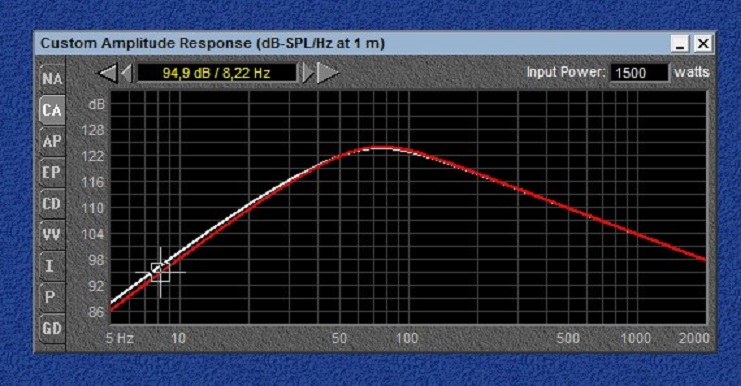Viewport: 741px width, 386px height.
Task: Minimize the Custom Amplitude Response window
Action: point(680,44)
